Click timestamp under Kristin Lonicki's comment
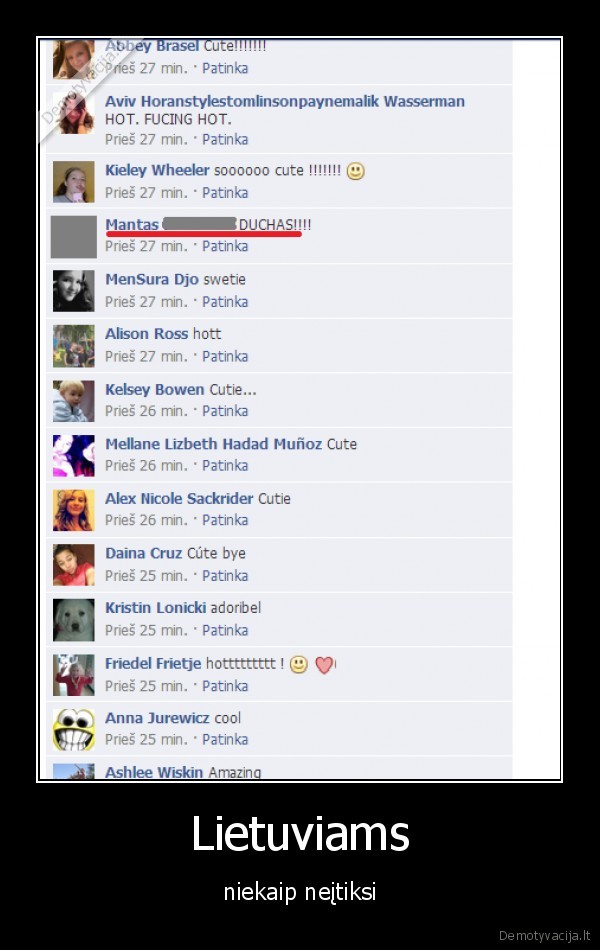 [146, 630]
